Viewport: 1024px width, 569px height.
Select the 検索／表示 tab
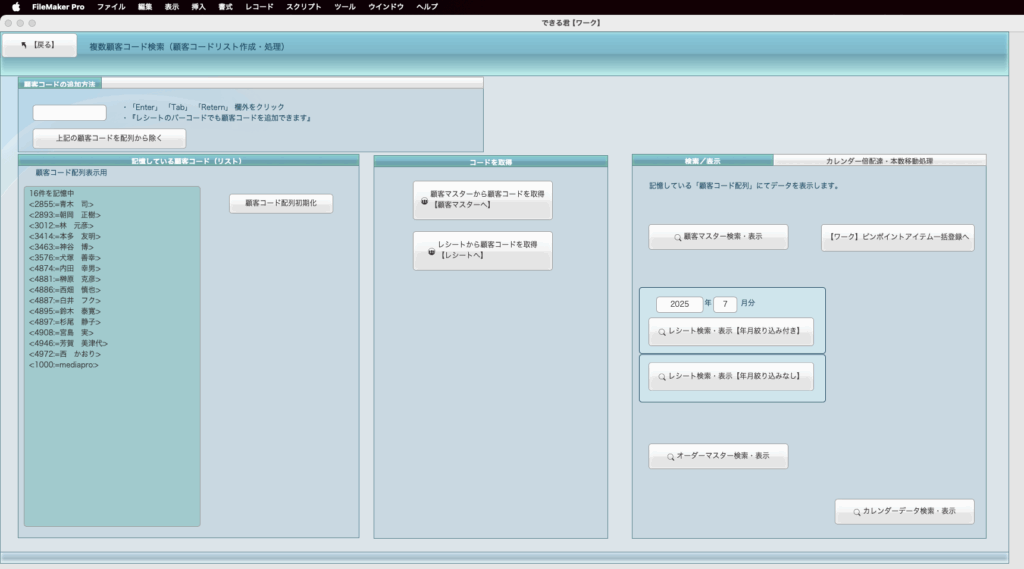[702, 160]
